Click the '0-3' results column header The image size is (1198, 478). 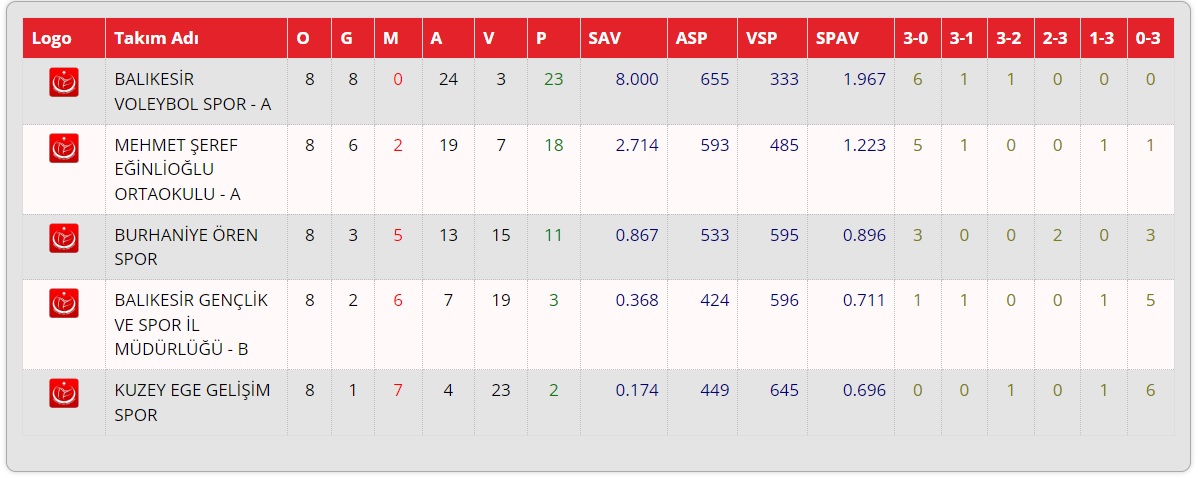(1148, 38)
